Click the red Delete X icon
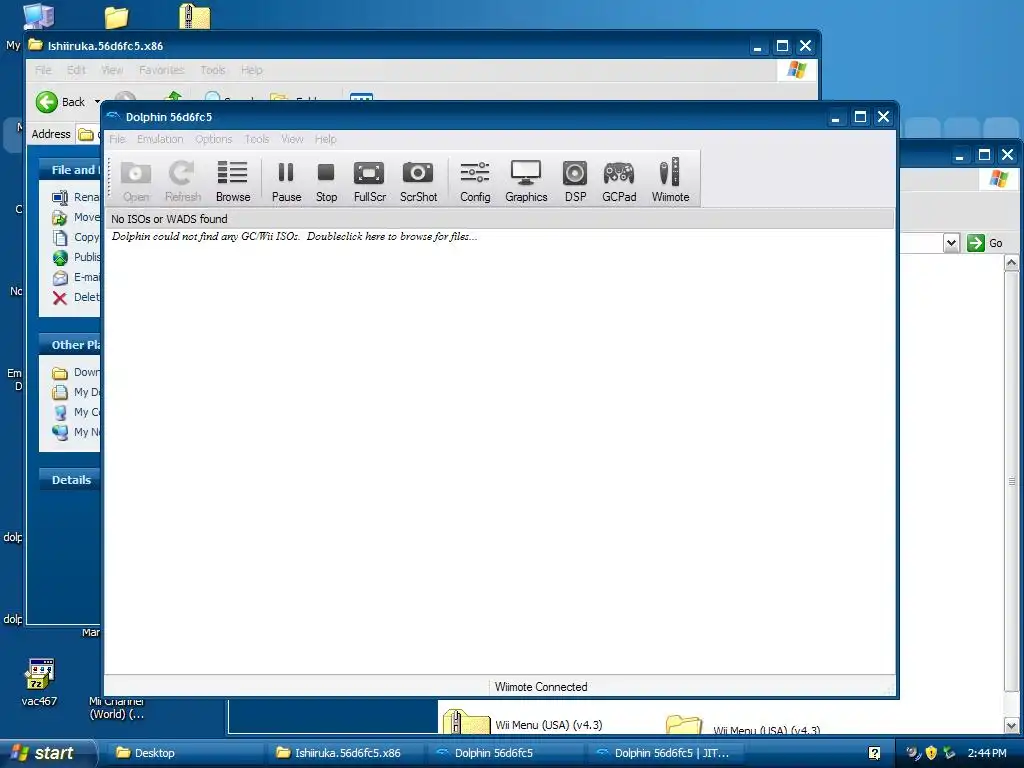 coord(60,298)
